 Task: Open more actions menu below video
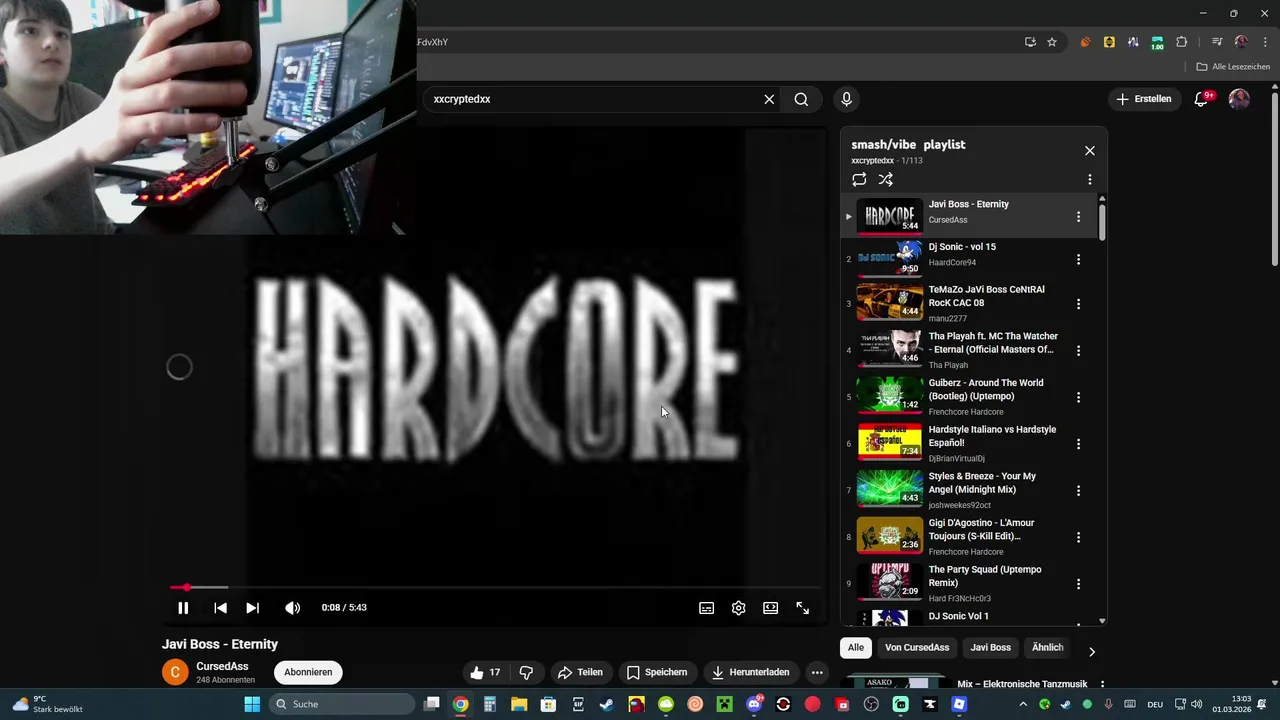[817, 673]
